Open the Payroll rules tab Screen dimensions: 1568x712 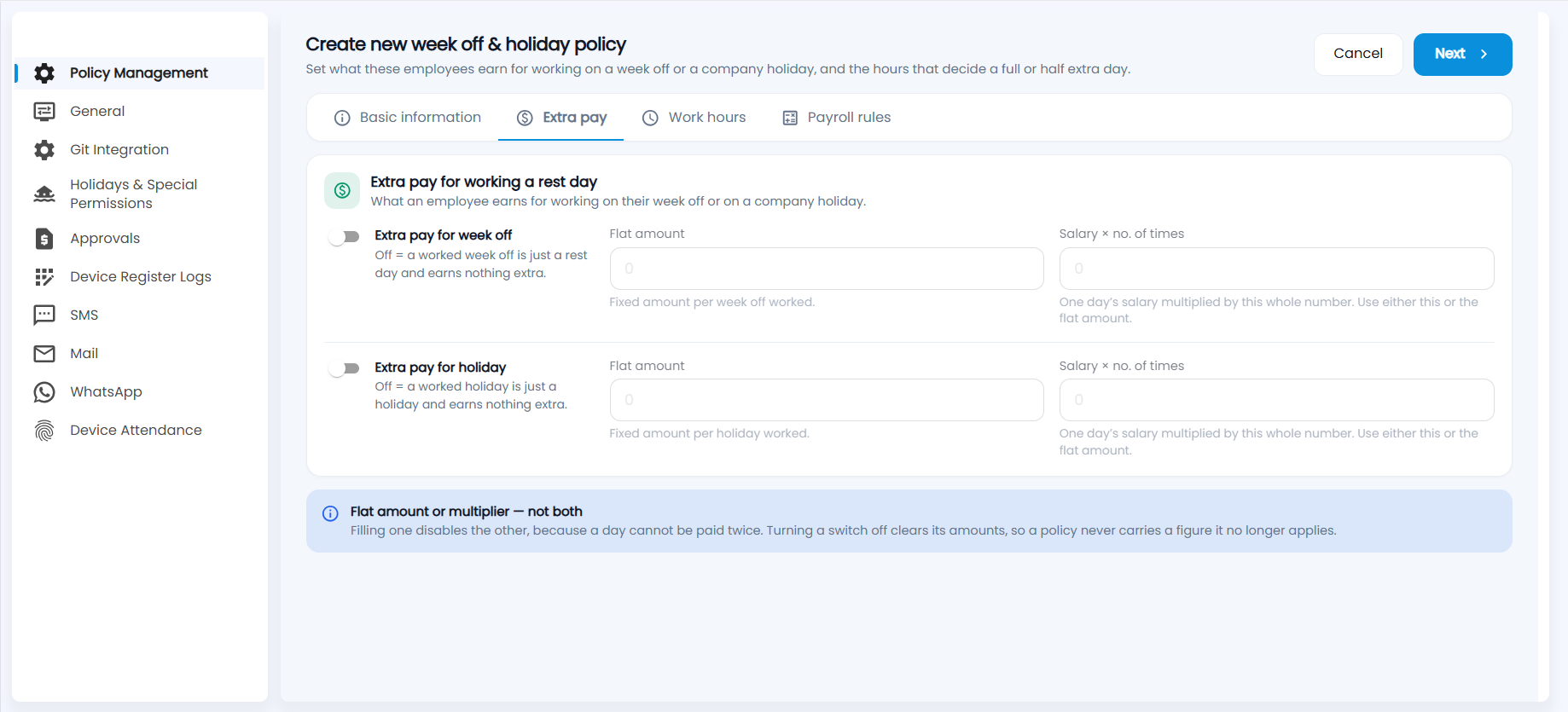click(836, 118)
